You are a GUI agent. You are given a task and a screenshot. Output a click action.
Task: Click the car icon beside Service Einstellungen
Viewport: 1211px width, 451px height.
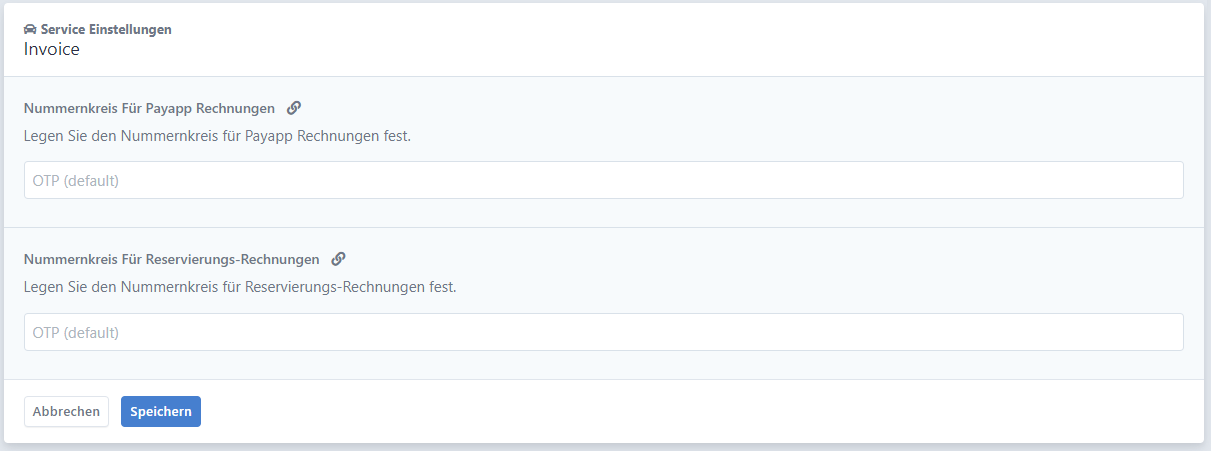coord(30,30)
